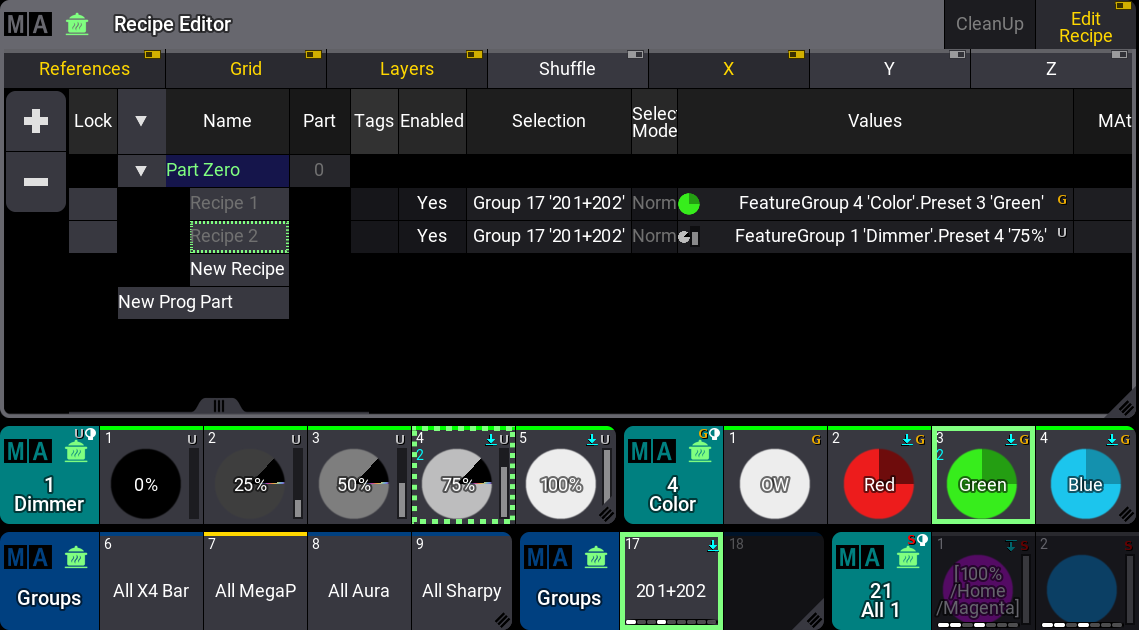The height and width of the screenshot is (630, 1139).
Task: Open the All 1 preset pool icon
Action: 880,580
